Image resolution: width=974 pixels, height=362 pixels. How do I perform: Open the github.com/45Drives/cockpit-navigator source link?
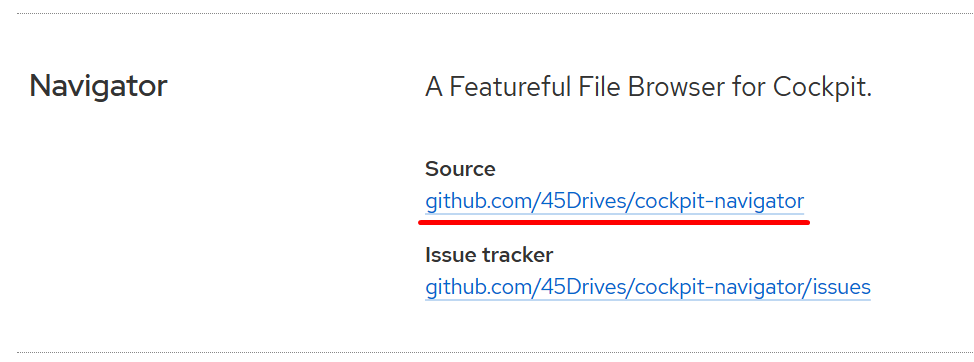click(614, 201)
